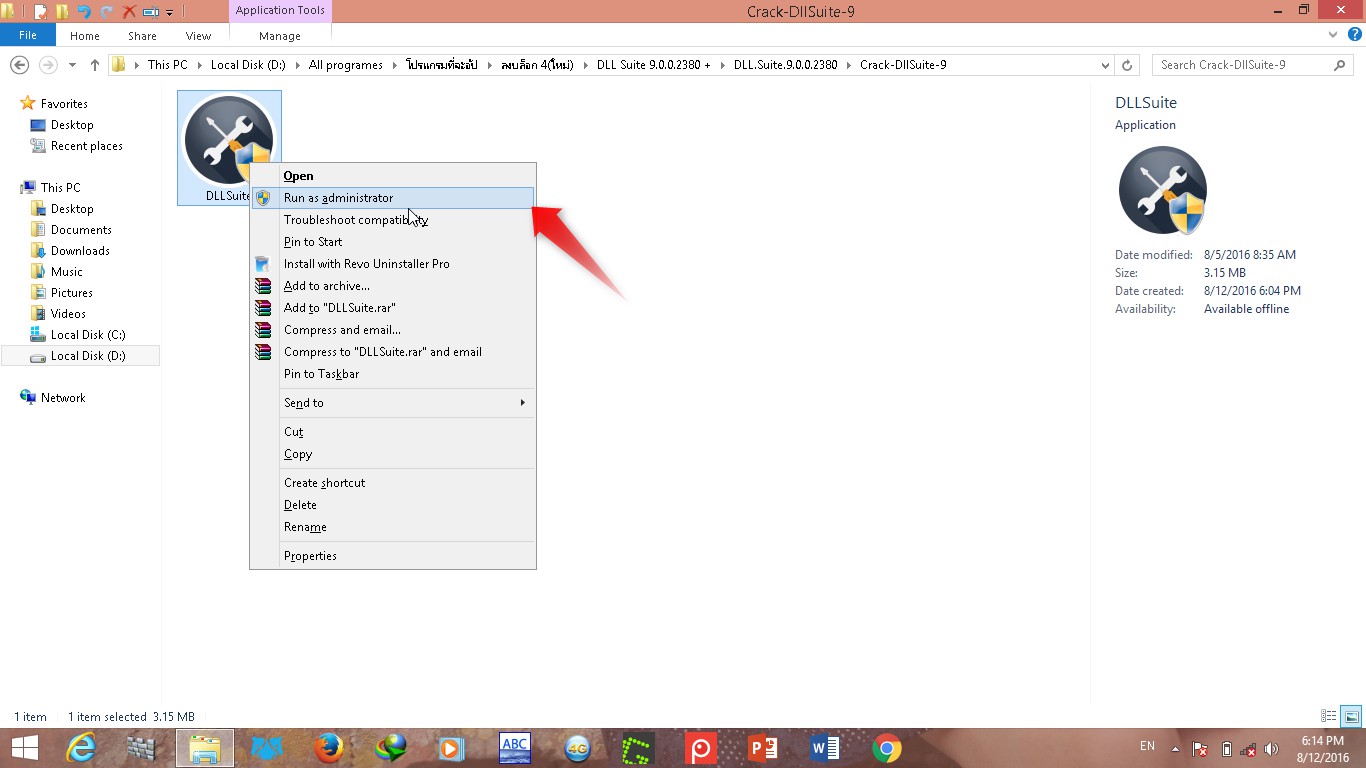Viewport: 1366px width, 768px height.
Task: Open Word from the taskbar
Action: coord(825,748)
